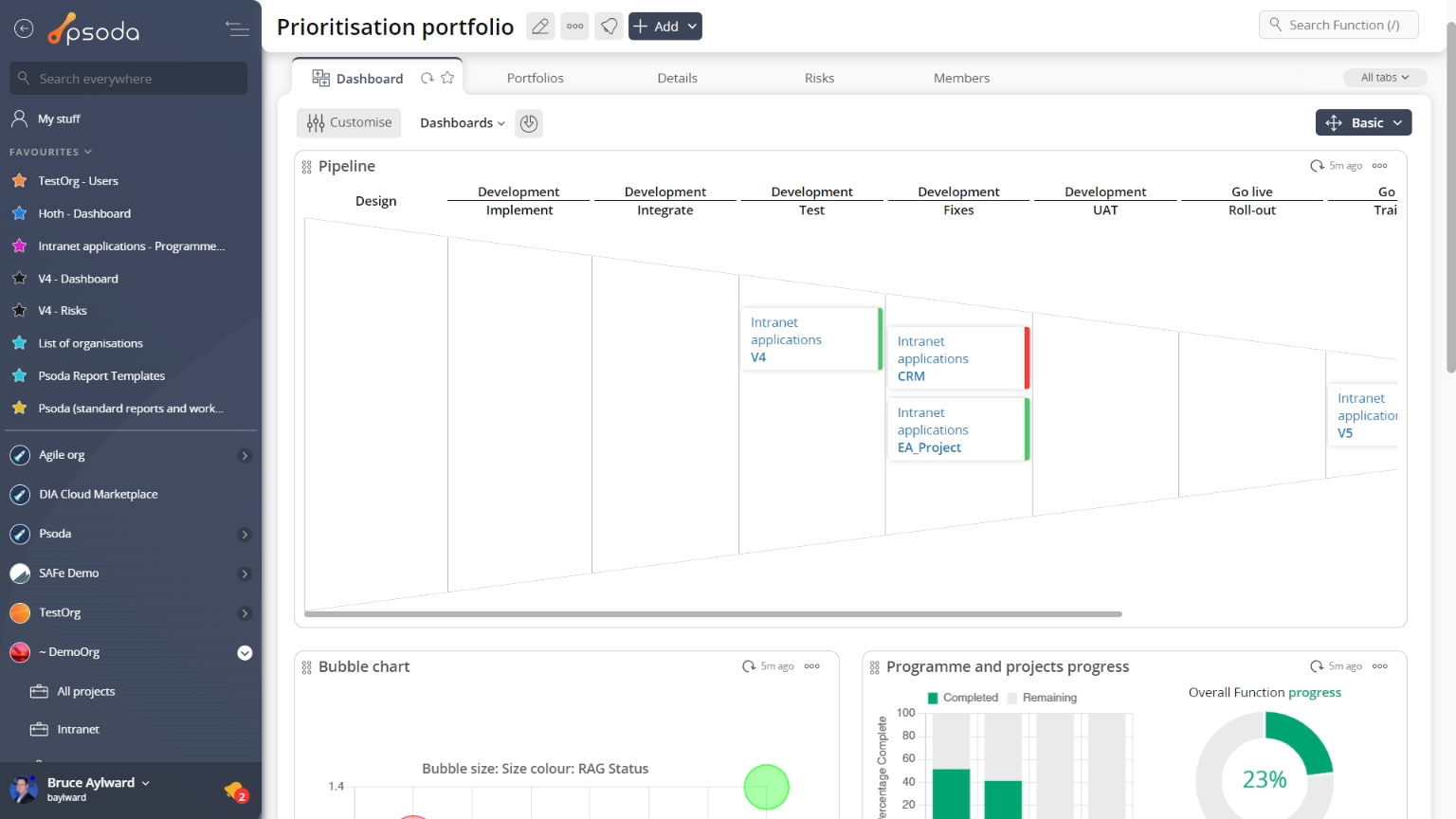Open Intranet applications V4 pipeline card
The image size is (1456, 819).
click(x=811, y=339)
